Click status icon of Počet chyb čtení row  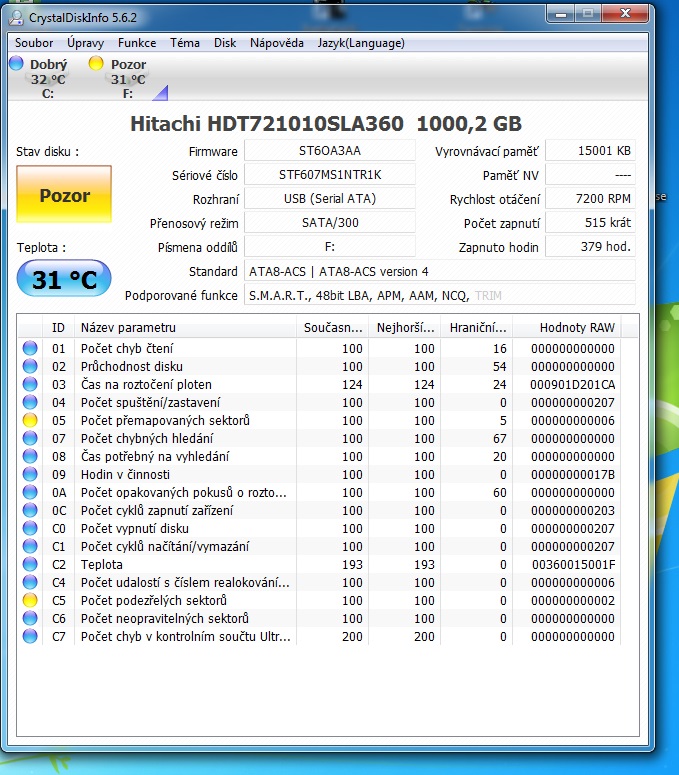[30, 348]
